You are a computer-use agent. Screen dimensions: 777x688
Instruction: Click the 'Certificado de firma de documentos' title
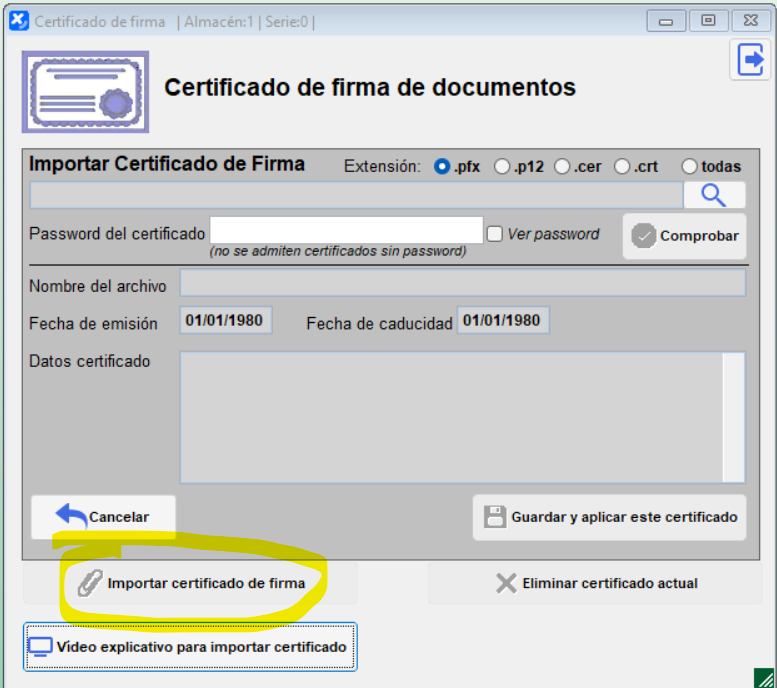(370, 87)
